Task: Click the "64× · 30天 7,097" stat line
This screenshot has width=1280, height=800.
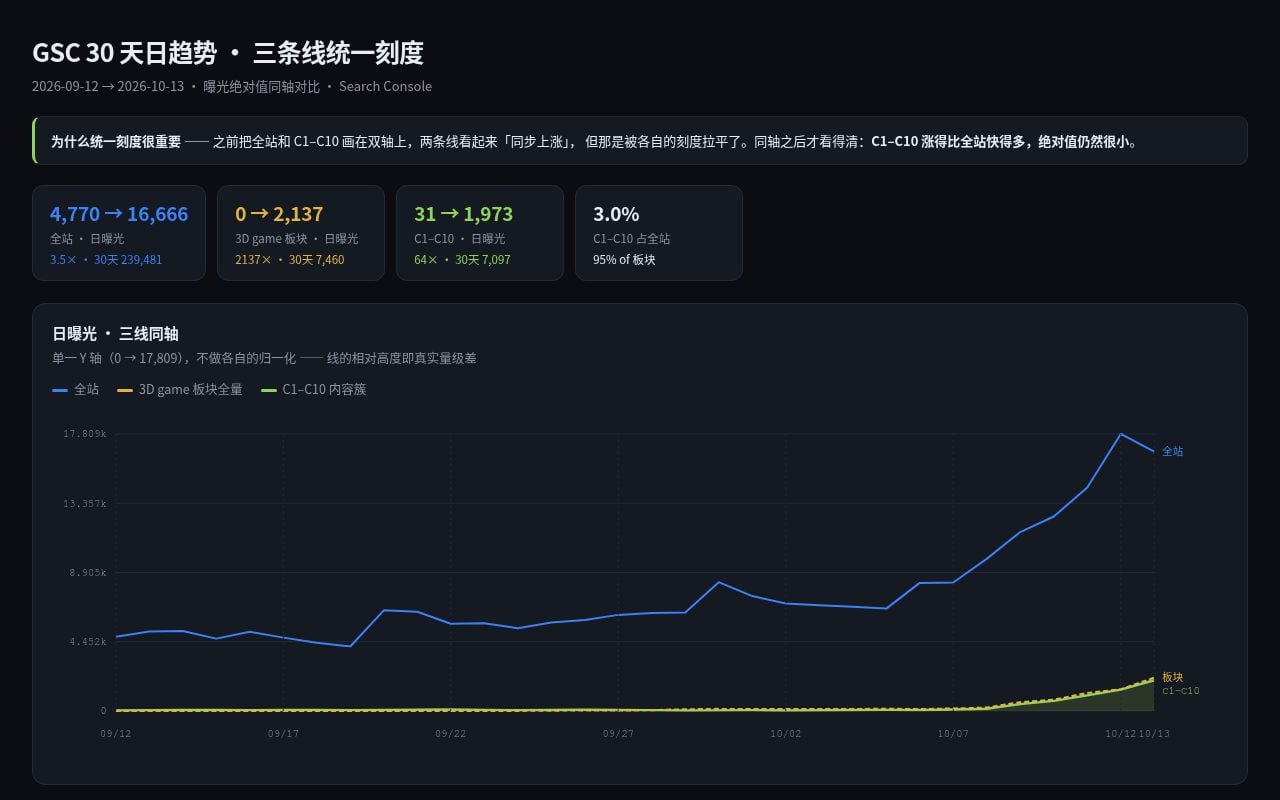Action: 462,260
